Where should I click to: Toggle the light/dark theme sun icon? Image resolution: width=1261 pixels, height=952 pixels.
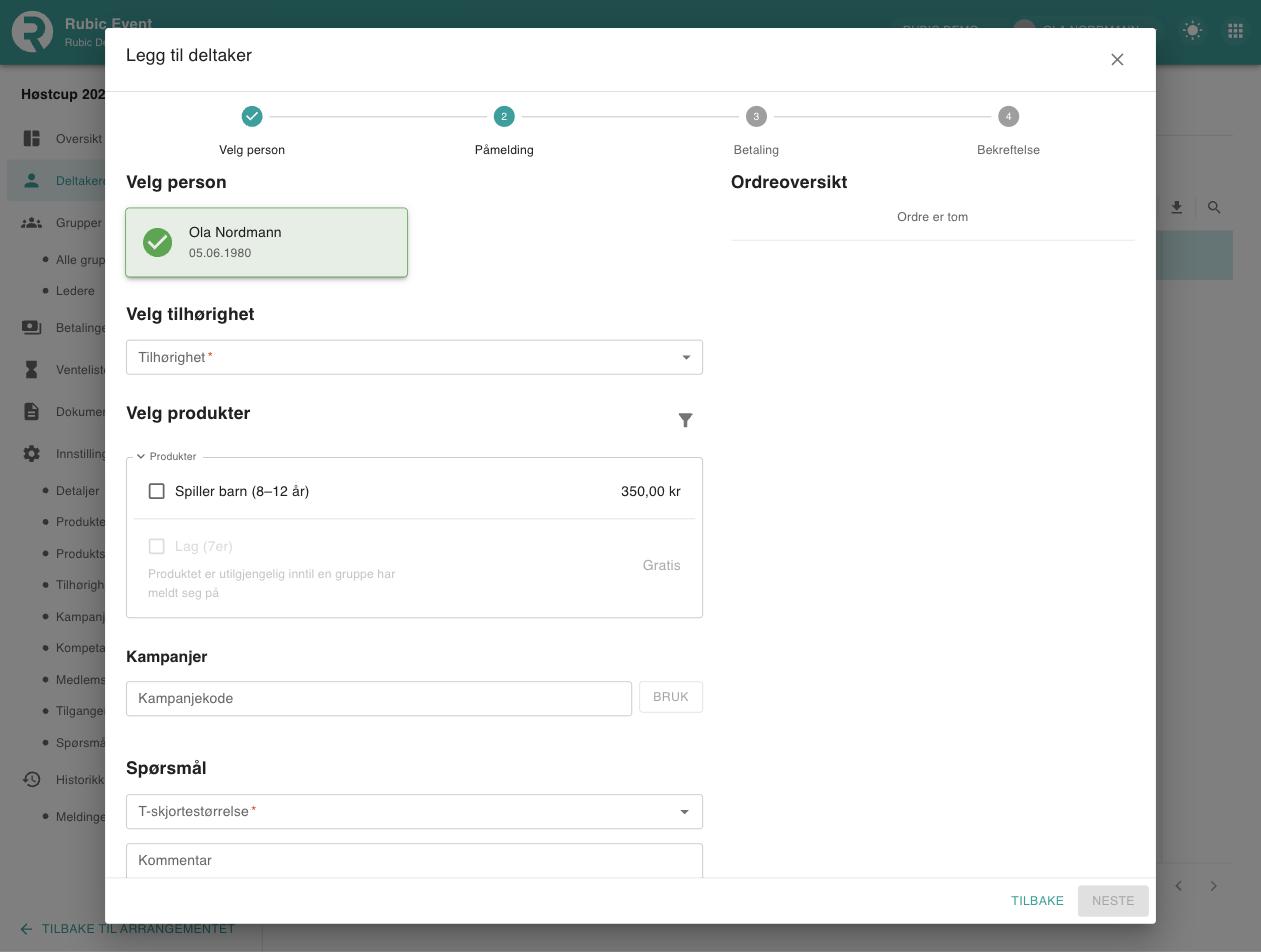coord(1192,30)
